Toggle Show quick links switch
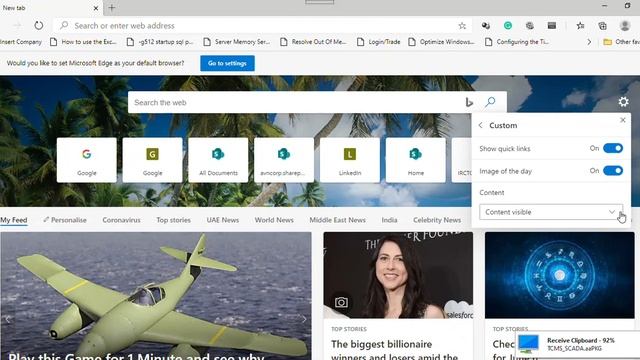 pos(613,148)
